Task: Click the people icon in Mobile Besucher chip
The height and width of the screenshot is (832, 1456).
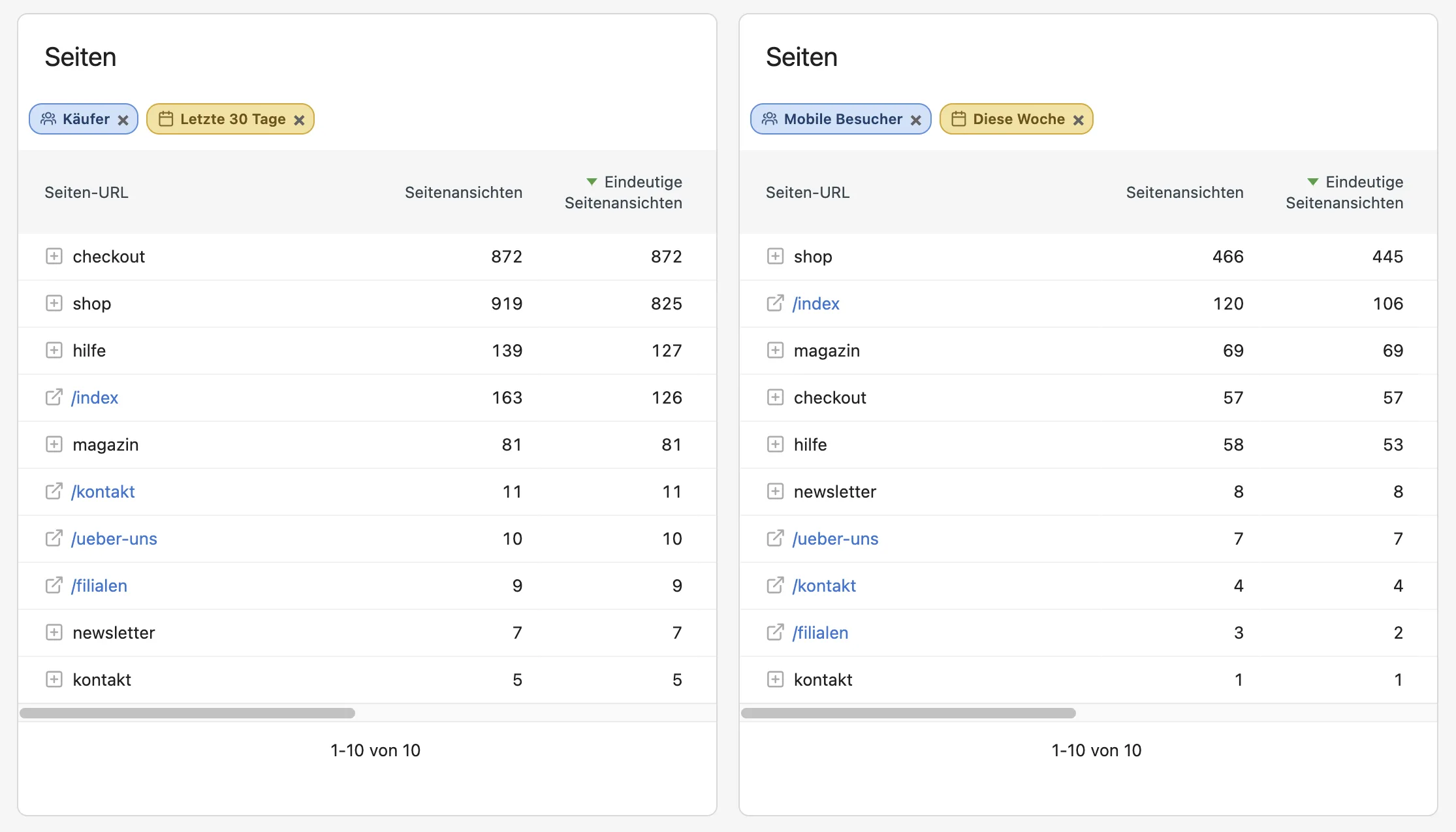Action: 770,119
